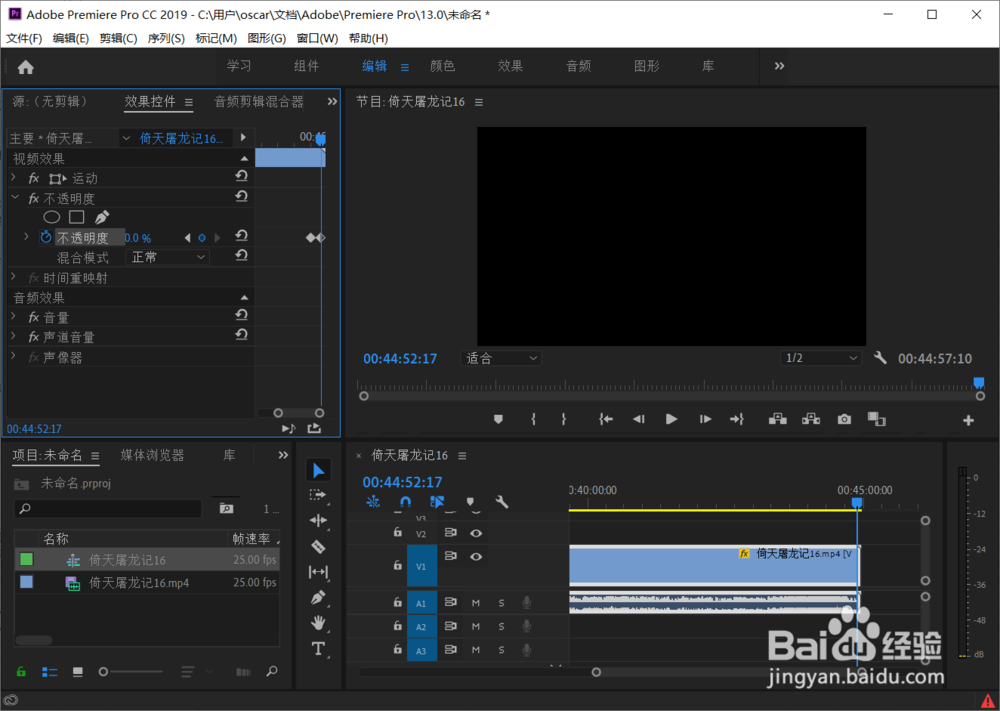Collapse the opacity effect section
Screen dimensions: 1000x711
point(15,198)
